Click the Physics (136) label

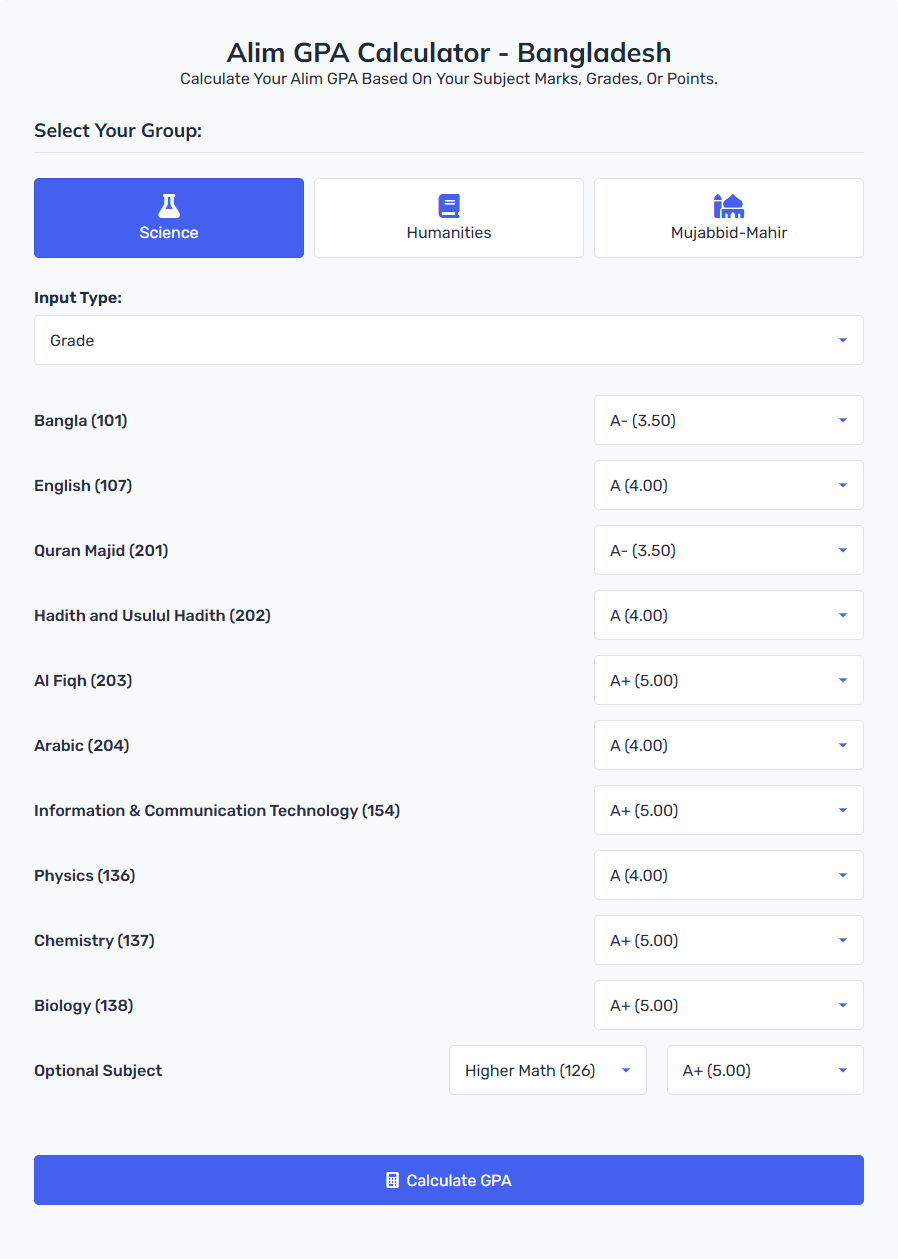point(85,875)
